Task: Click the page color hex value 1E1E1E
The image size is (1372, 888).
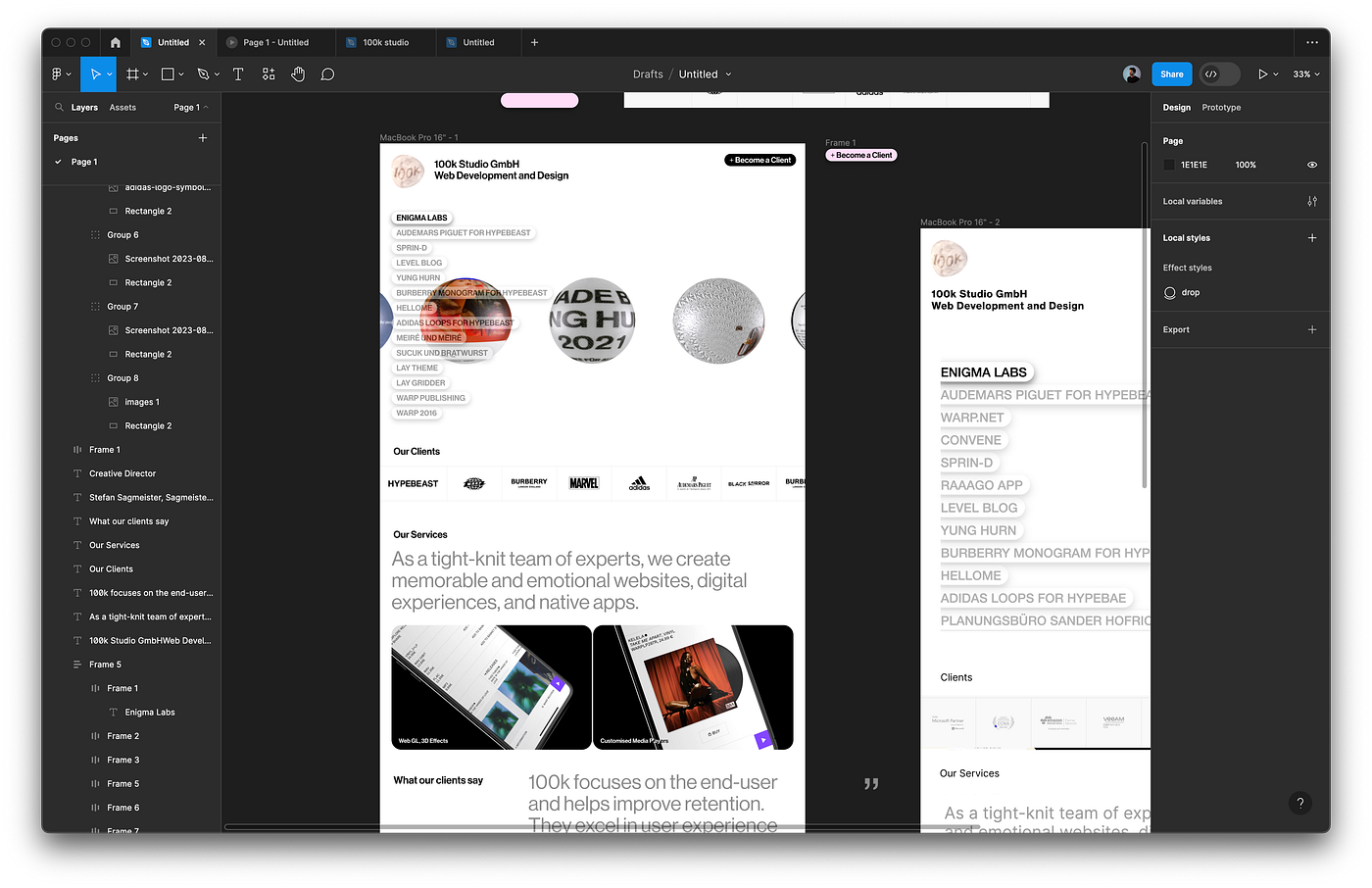Action: pyautogui.click(x=1194, y=165)
